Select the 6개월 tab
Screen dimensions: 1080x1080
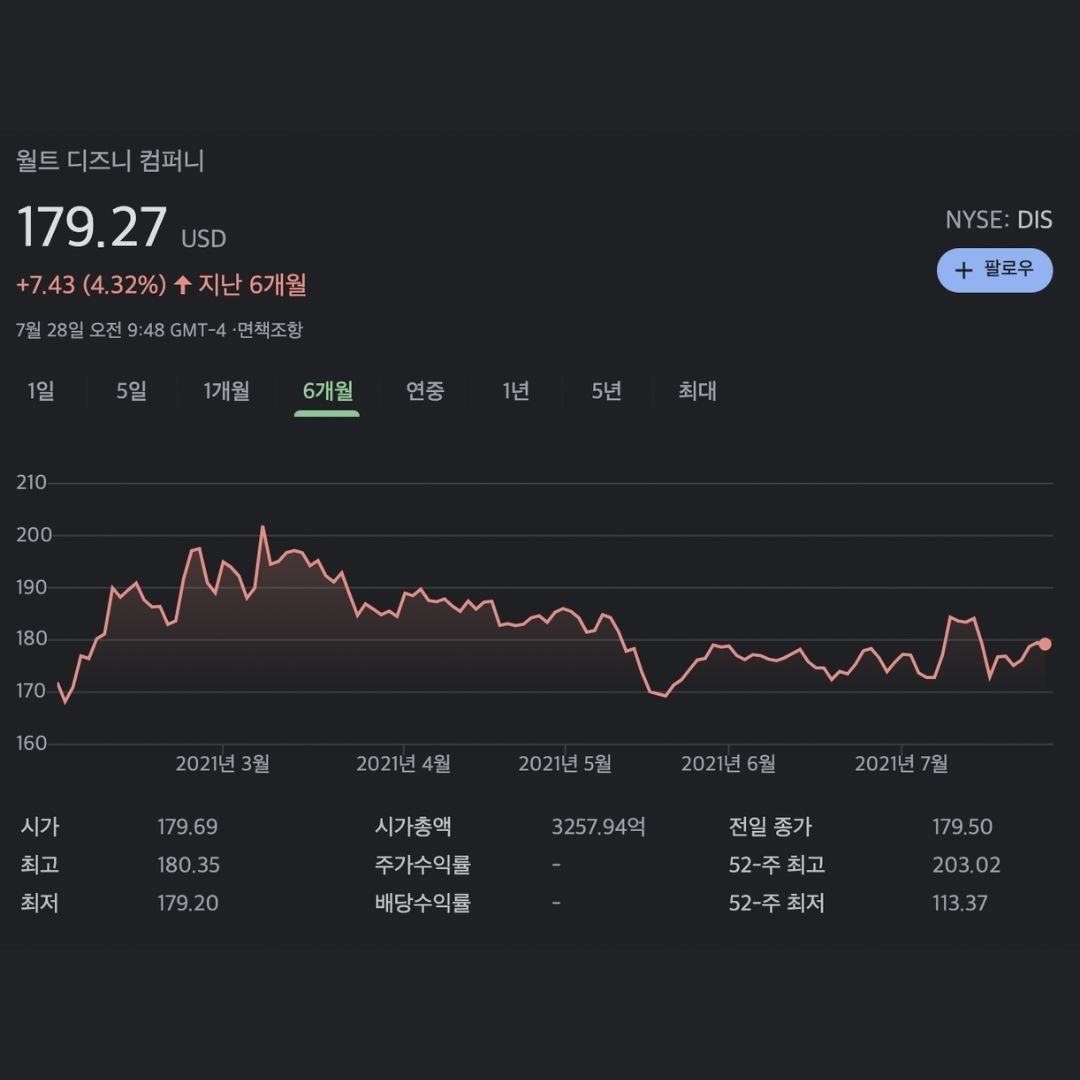pyautogui.click(x=327, y=391)
